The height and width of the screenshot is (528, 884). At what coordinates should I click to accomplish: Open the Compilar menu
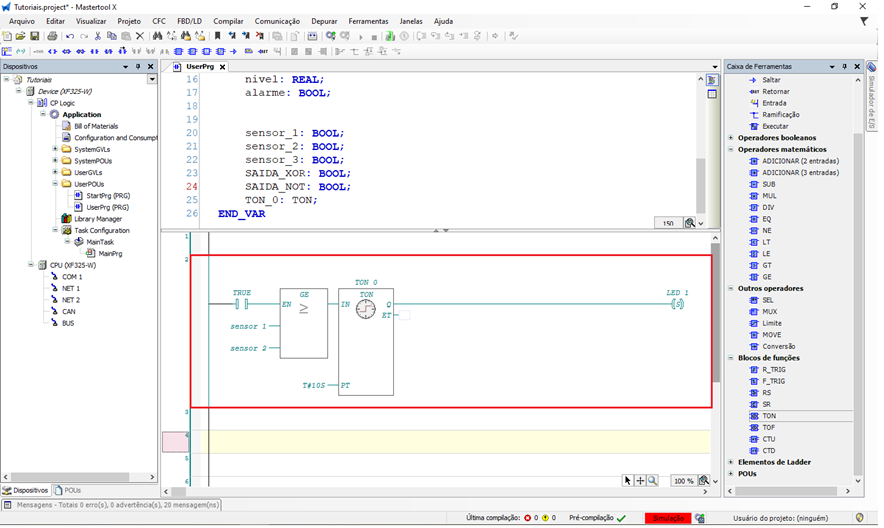point(228,21)
